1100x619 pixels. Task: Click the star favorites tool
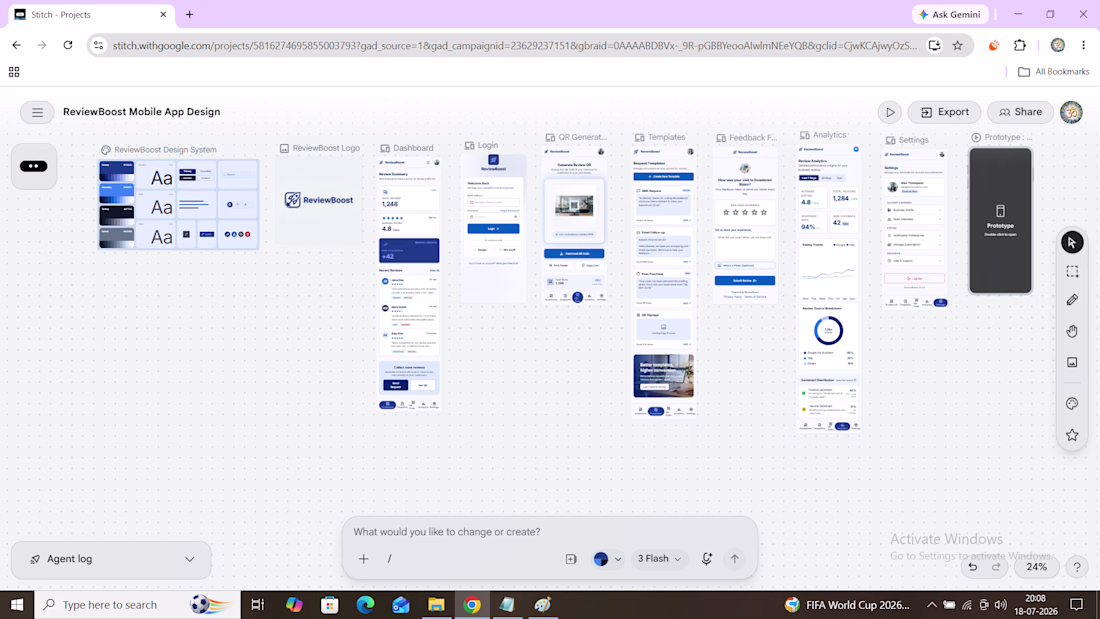click(1072, 435)
